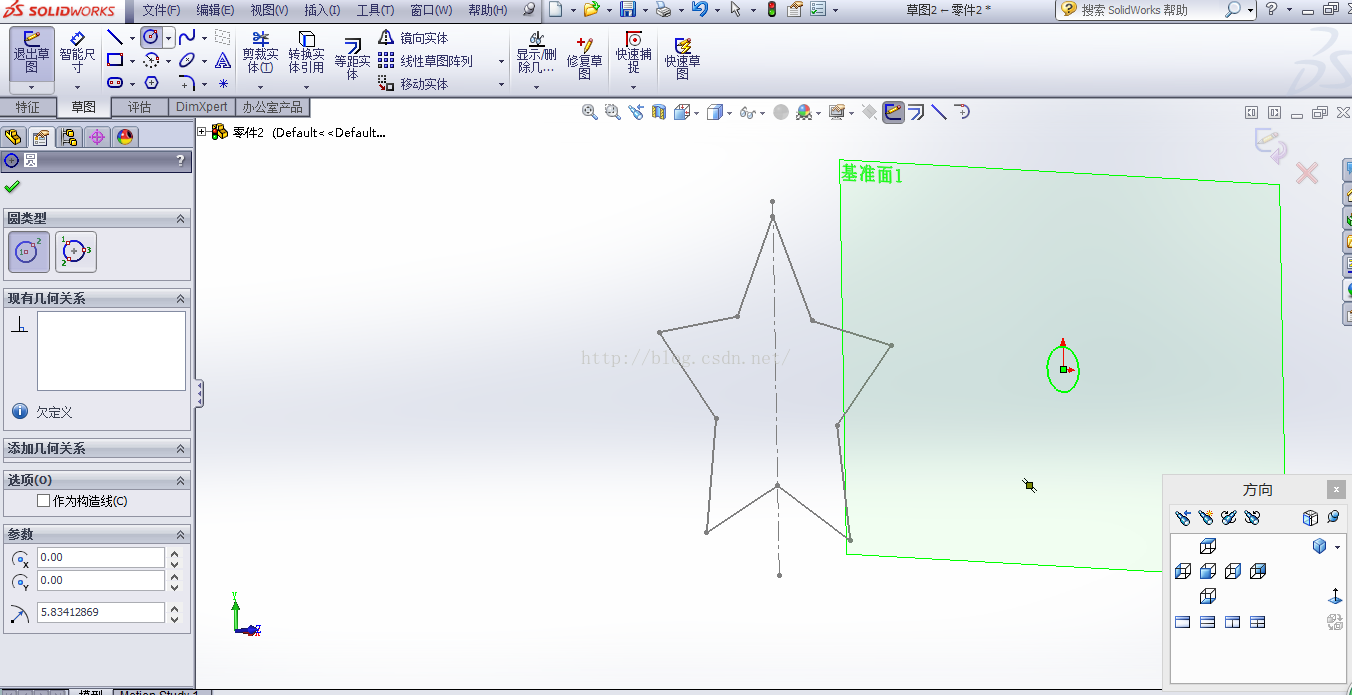Switch to the 评估 tab
The image size is (1352, 695).
[140, 107]
